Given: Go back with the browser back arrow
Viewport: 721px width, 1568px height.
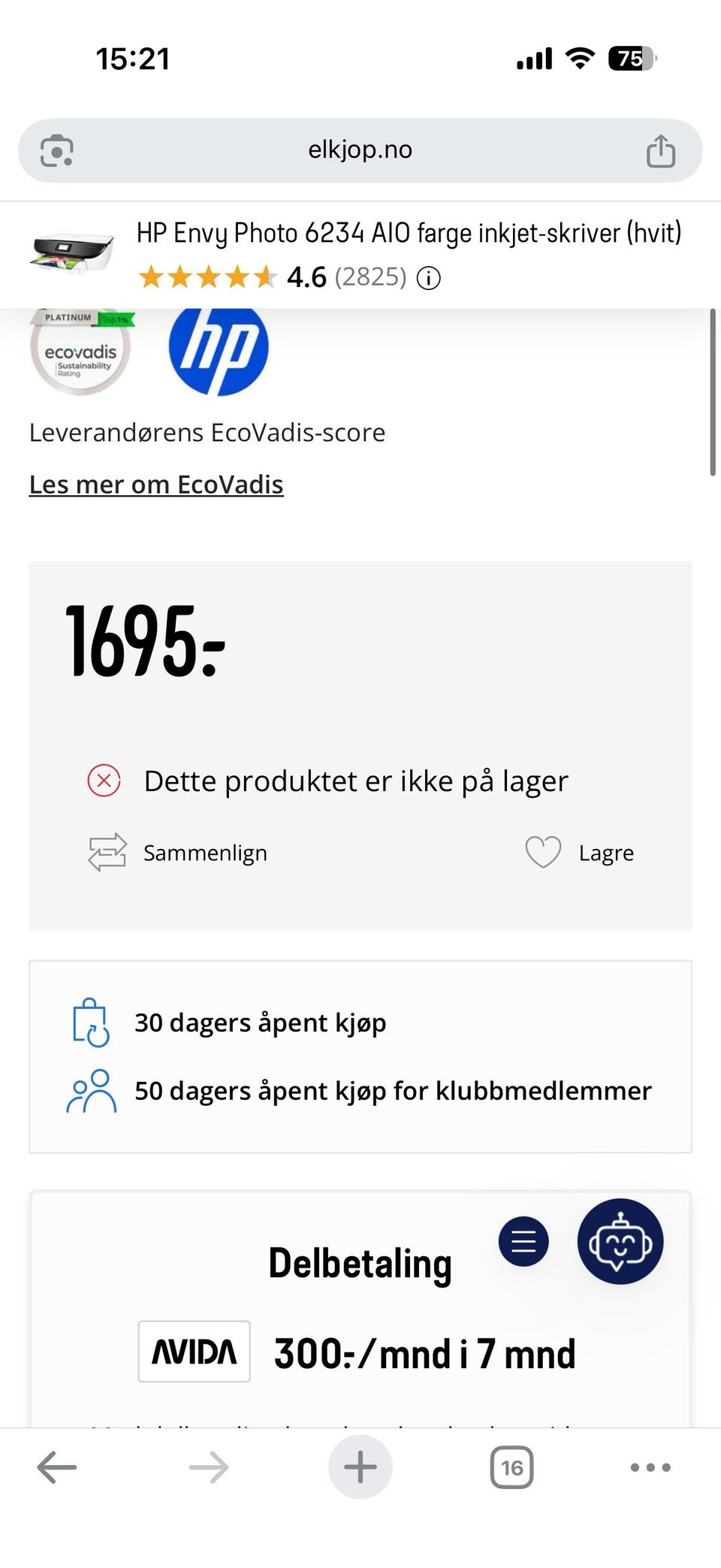Looking at the screenshot, I should tap(57, 1466).
